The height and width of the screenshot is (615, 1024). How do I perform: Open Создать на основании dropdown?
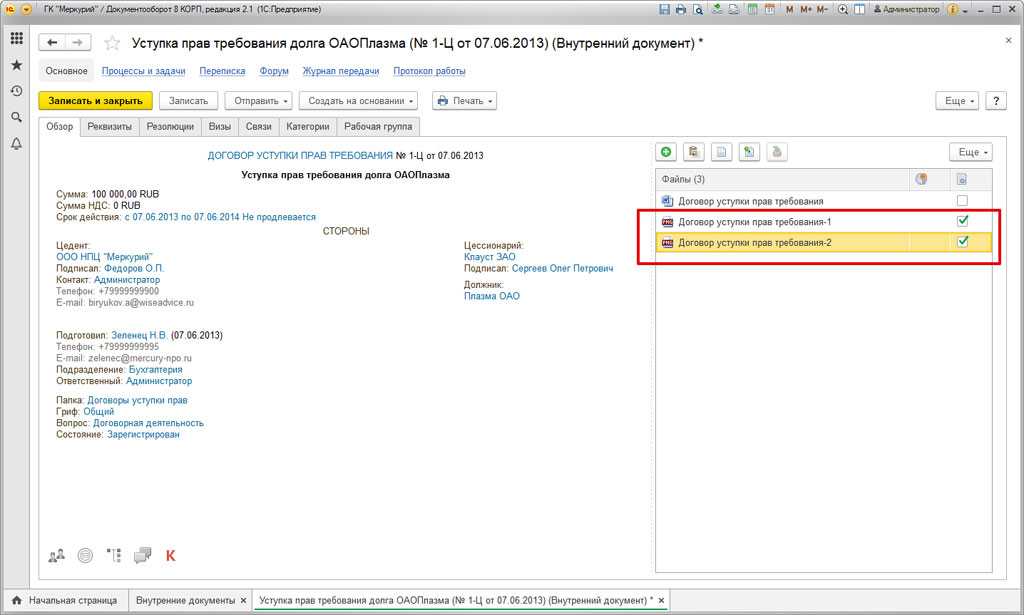pos(362,101)
